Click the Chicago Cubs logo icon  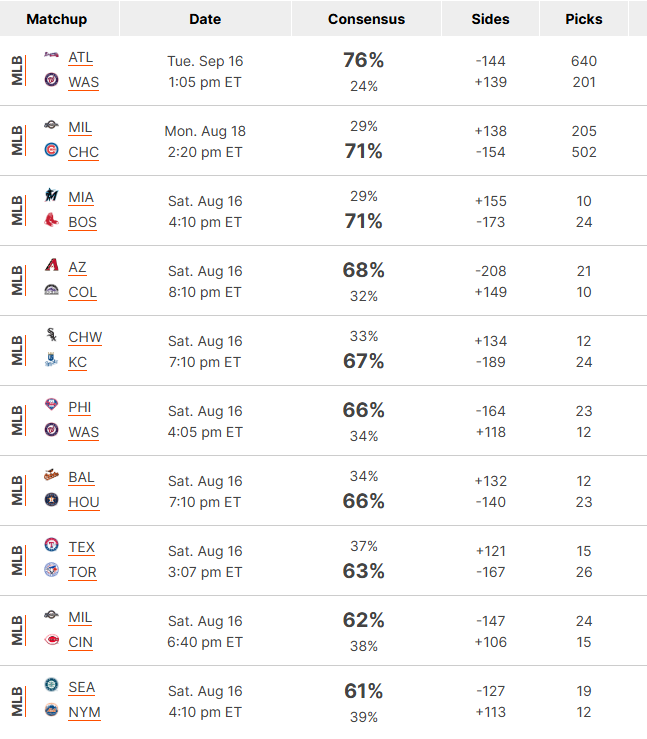(51, 150)
